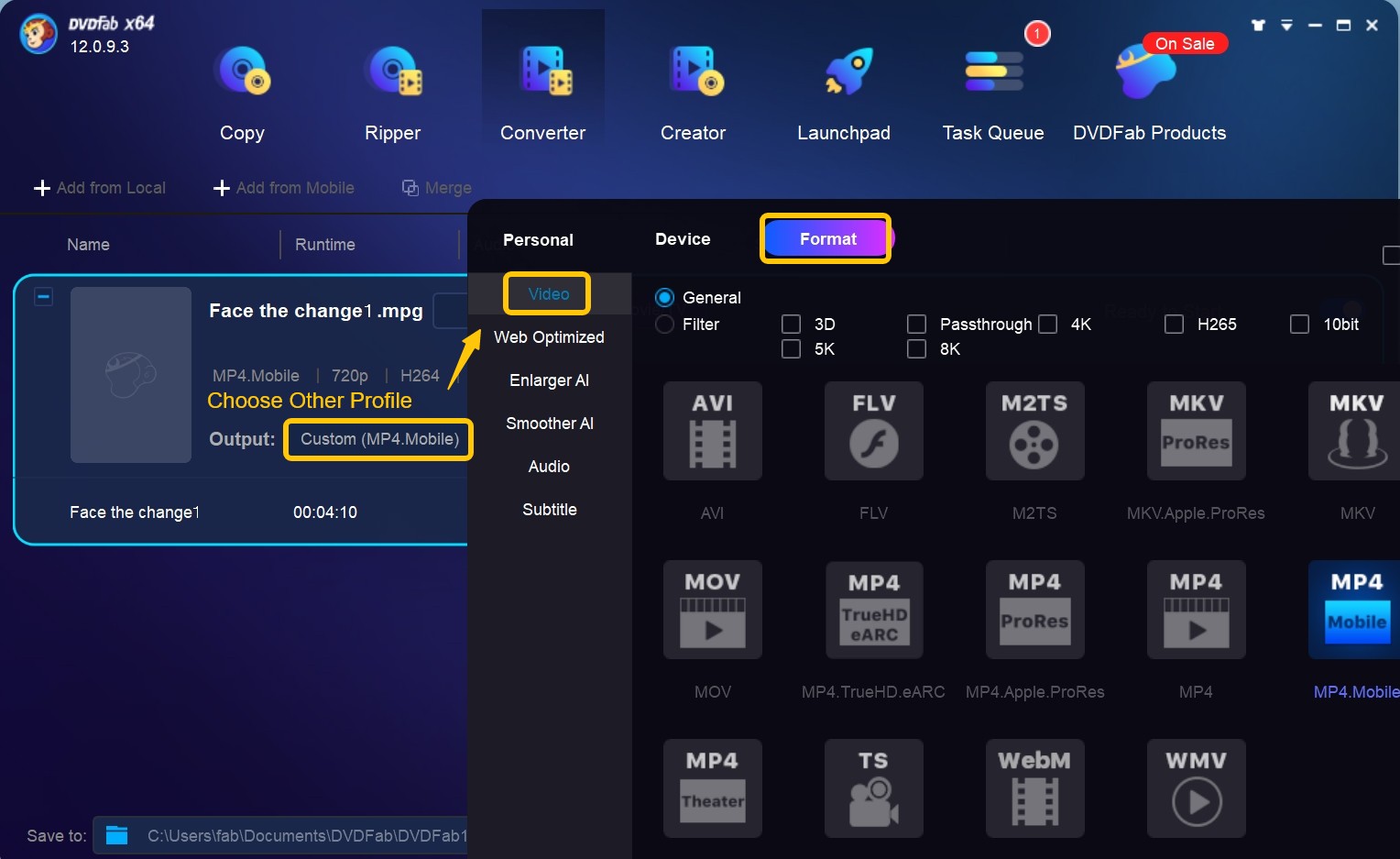Open the Launchpad rocket icon
Image resolution: width=1400 pixels, height=859 pixels.
coord(849,72)
